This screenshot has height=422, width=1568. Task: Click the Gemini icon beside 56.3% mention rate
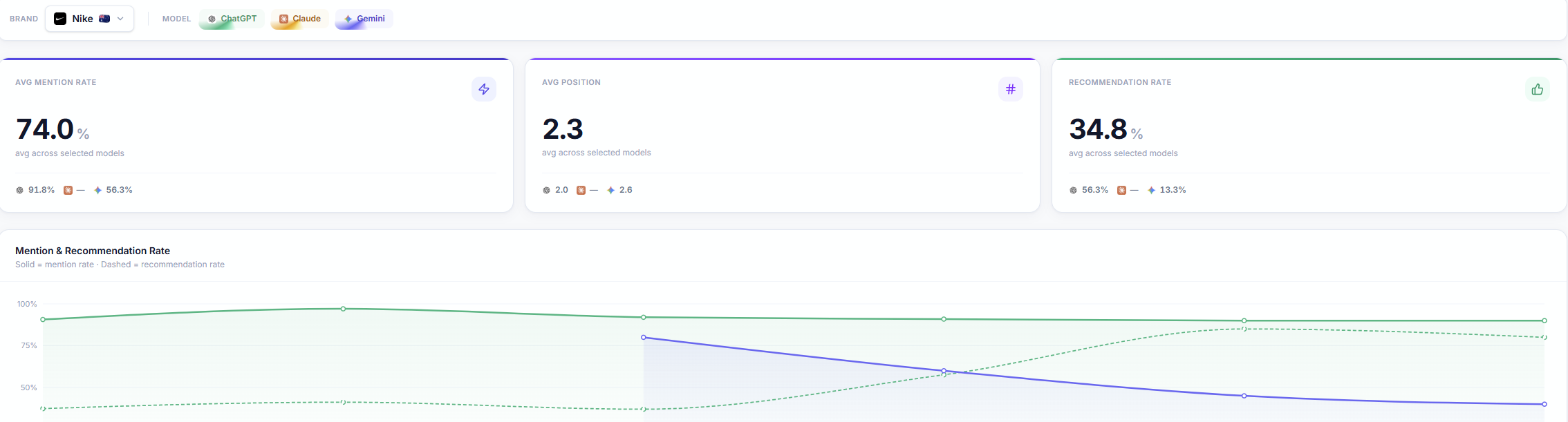(x=97, y=190)
